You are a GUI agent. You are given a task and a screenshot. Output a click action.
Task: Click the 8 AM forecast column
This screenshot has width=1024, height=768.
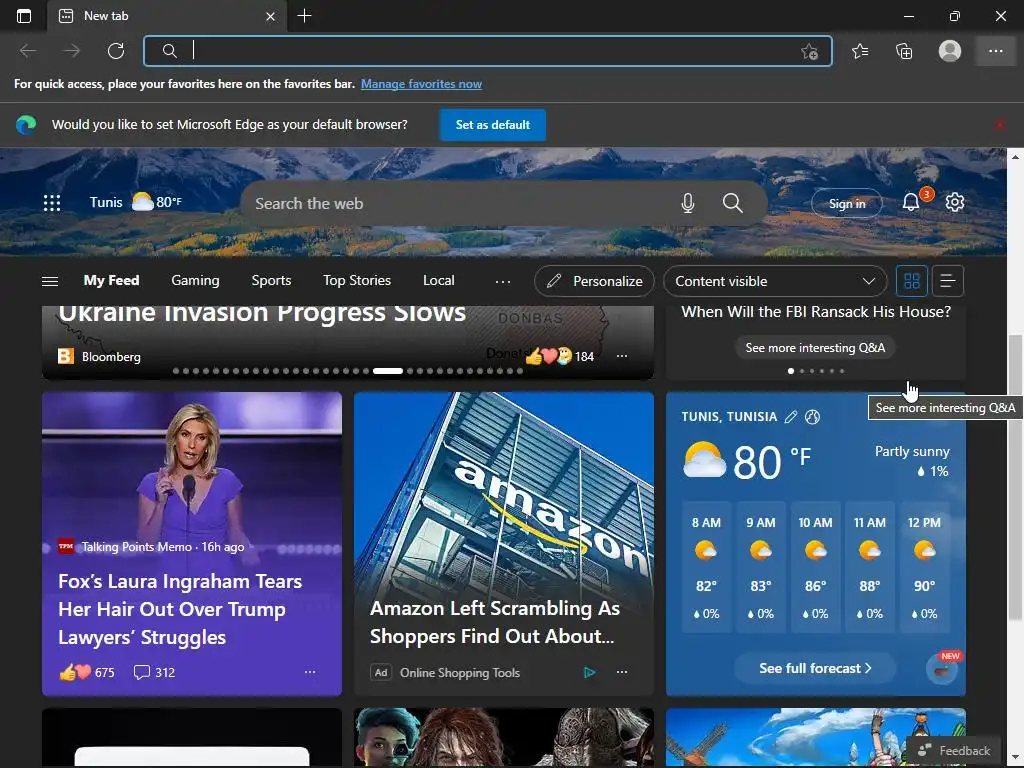[706, 567]
